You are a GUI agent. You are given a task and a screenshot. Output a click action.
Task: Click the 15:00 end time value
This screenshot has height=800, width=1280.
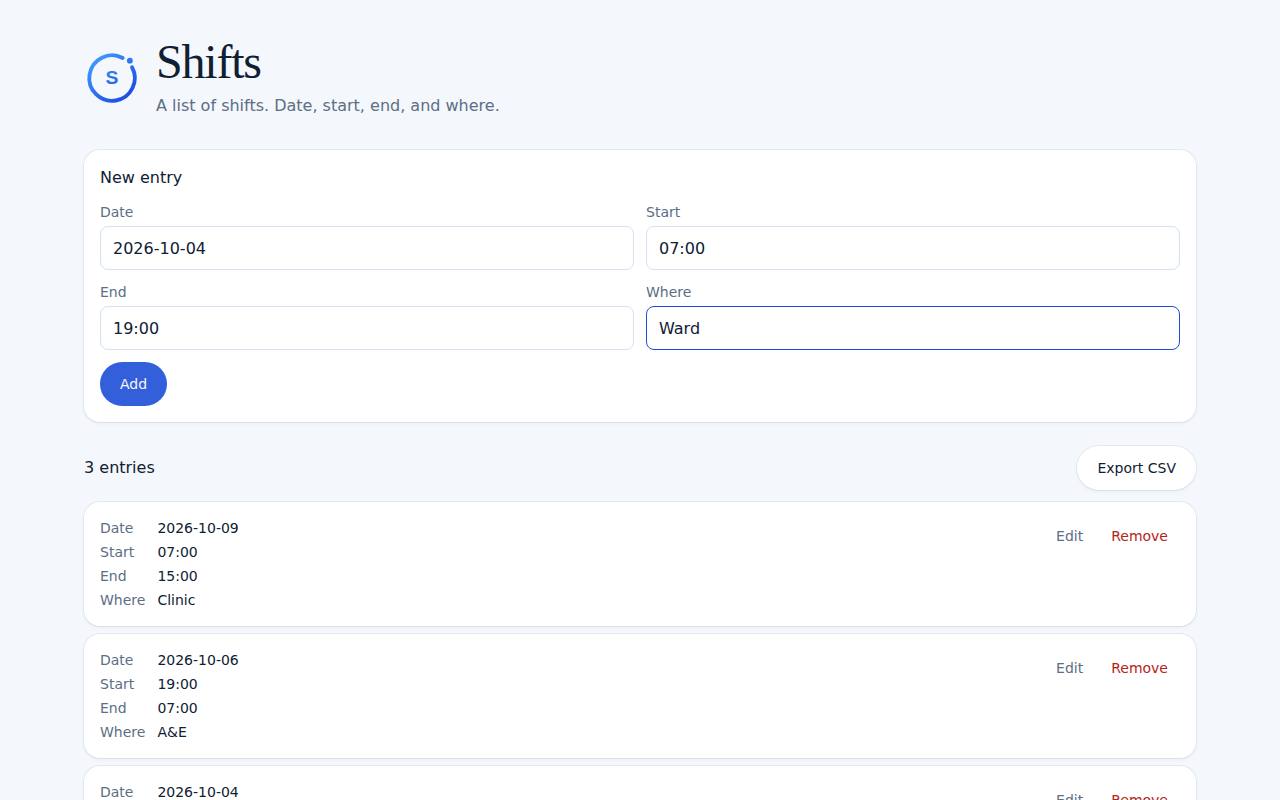(x=177, y=576)
